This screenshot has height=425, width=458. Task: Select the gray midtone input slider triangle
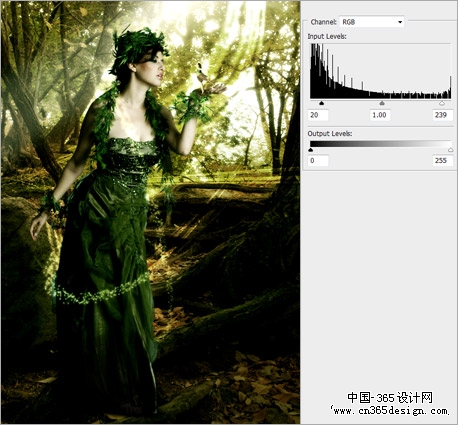coord(382,103)
